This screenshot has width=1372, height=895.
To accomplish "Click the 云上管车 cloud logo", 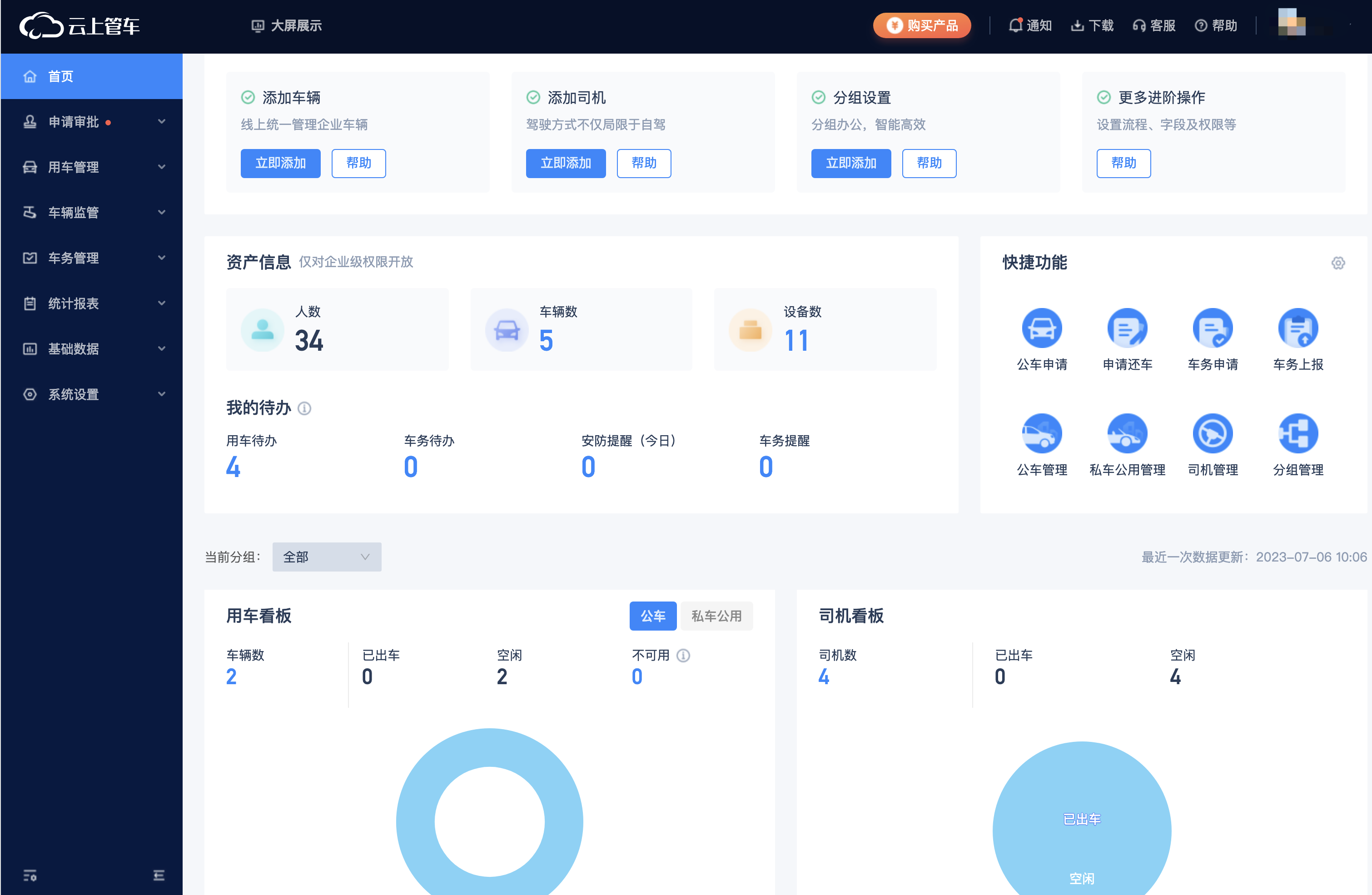I will [x=80, y=25].
